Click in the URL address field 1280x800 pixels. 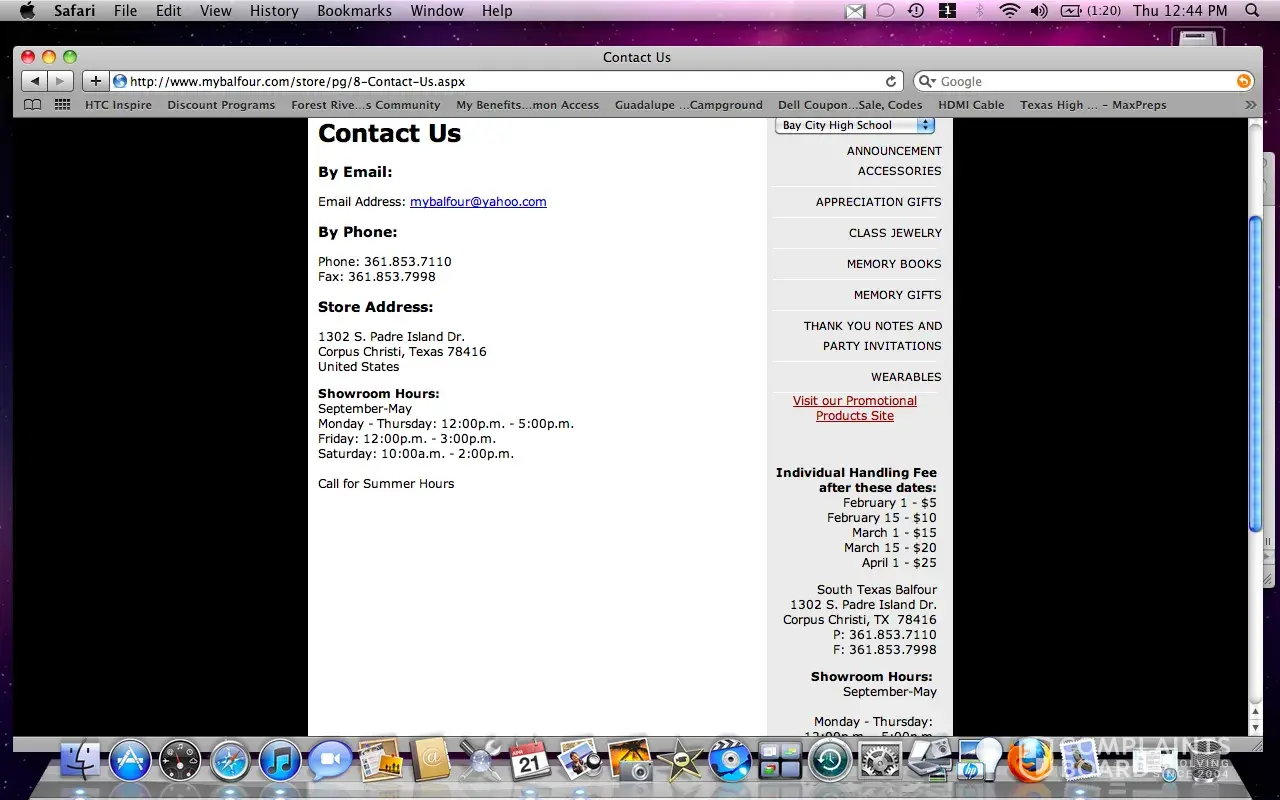(500, 81)
